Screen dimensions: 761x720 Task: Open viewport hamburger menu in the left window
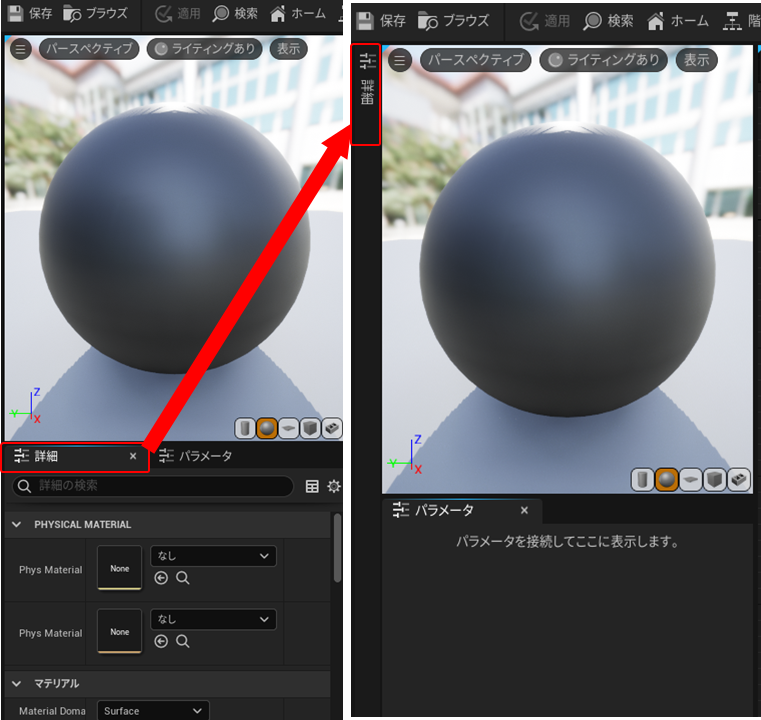pyautogui.click(x=20, y=49)
